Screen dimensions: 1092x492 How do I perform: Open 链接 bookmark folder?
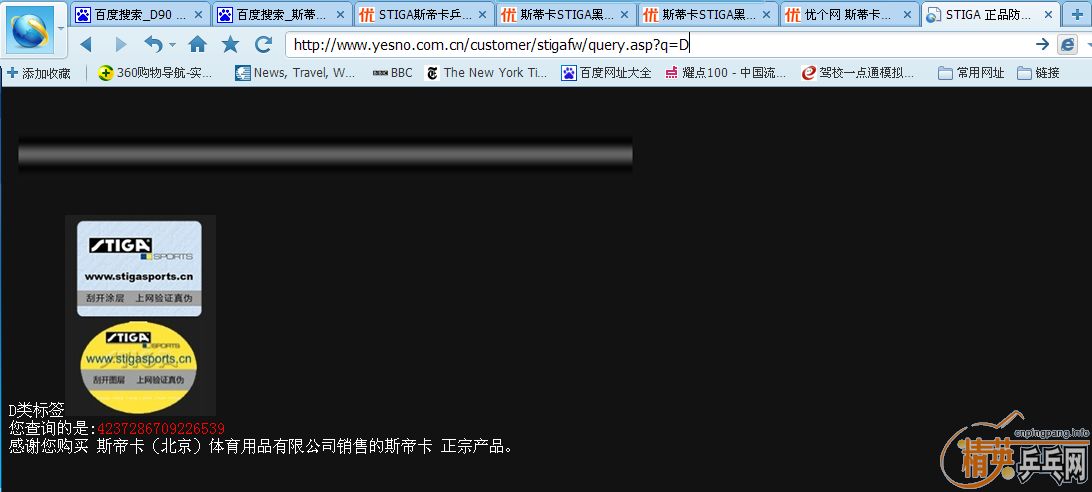click(x=1038, y=72)
